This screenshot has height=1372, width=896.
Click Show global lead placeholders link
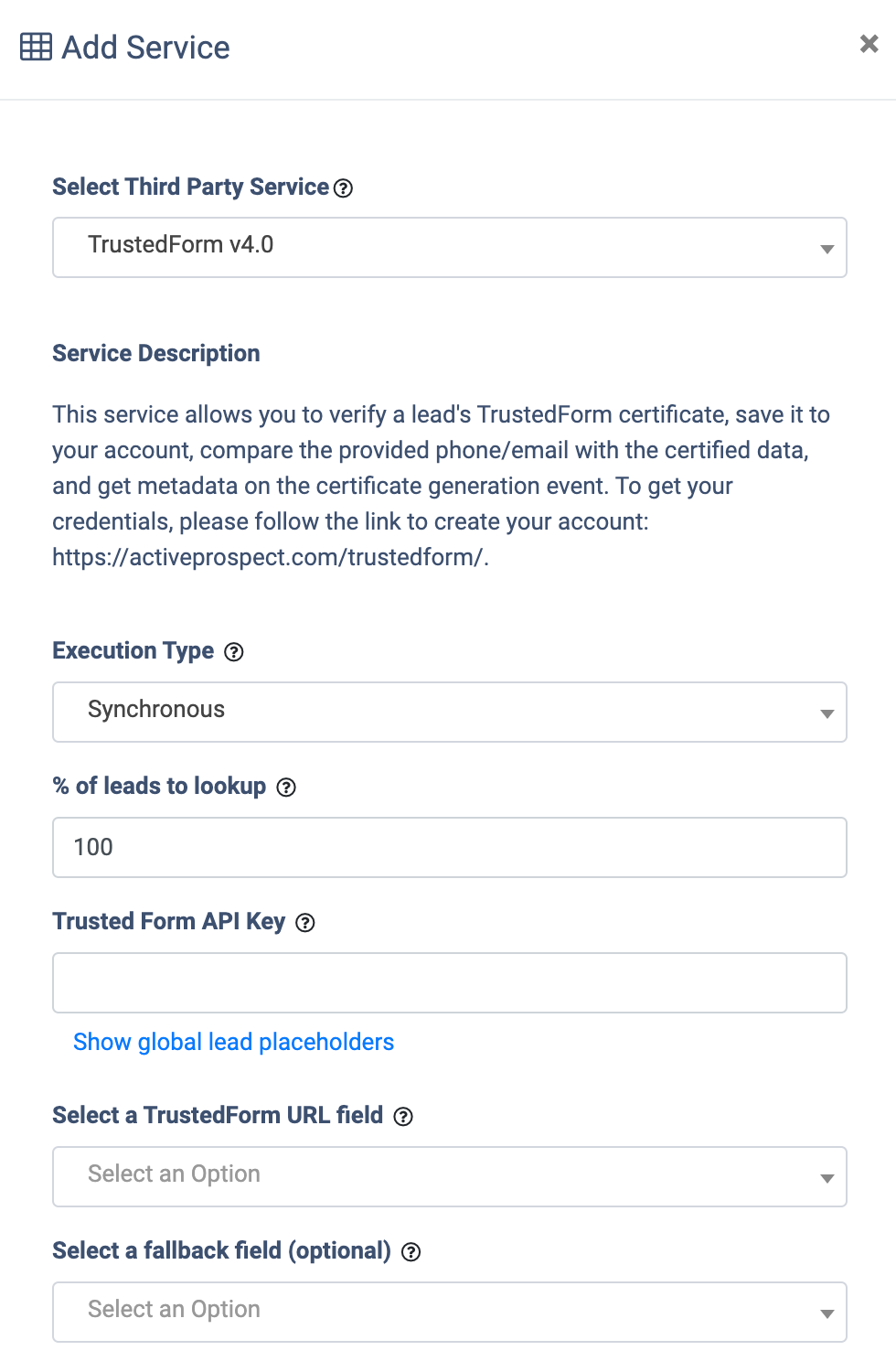point(233,1042)
